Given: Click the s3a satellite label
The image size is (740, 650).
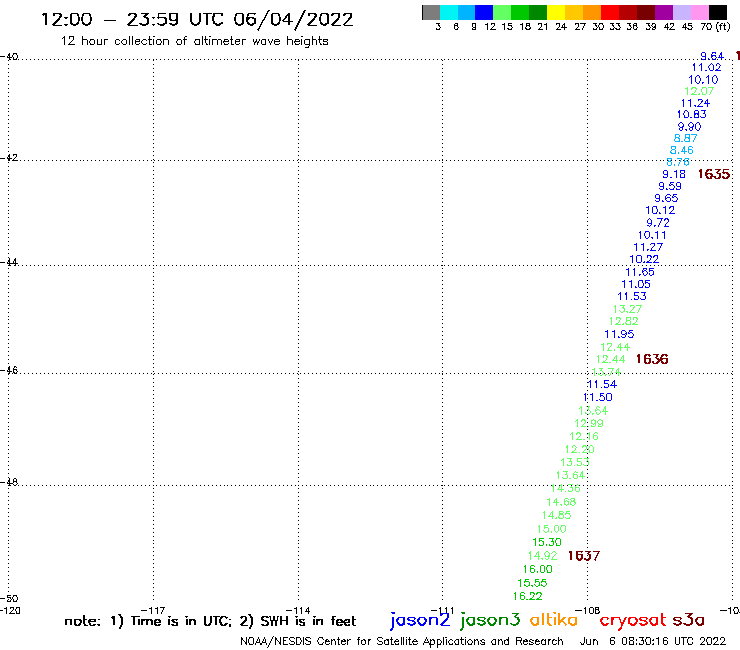Looking at the screenshot, I should pyautogui.click(x=688, y=620).
